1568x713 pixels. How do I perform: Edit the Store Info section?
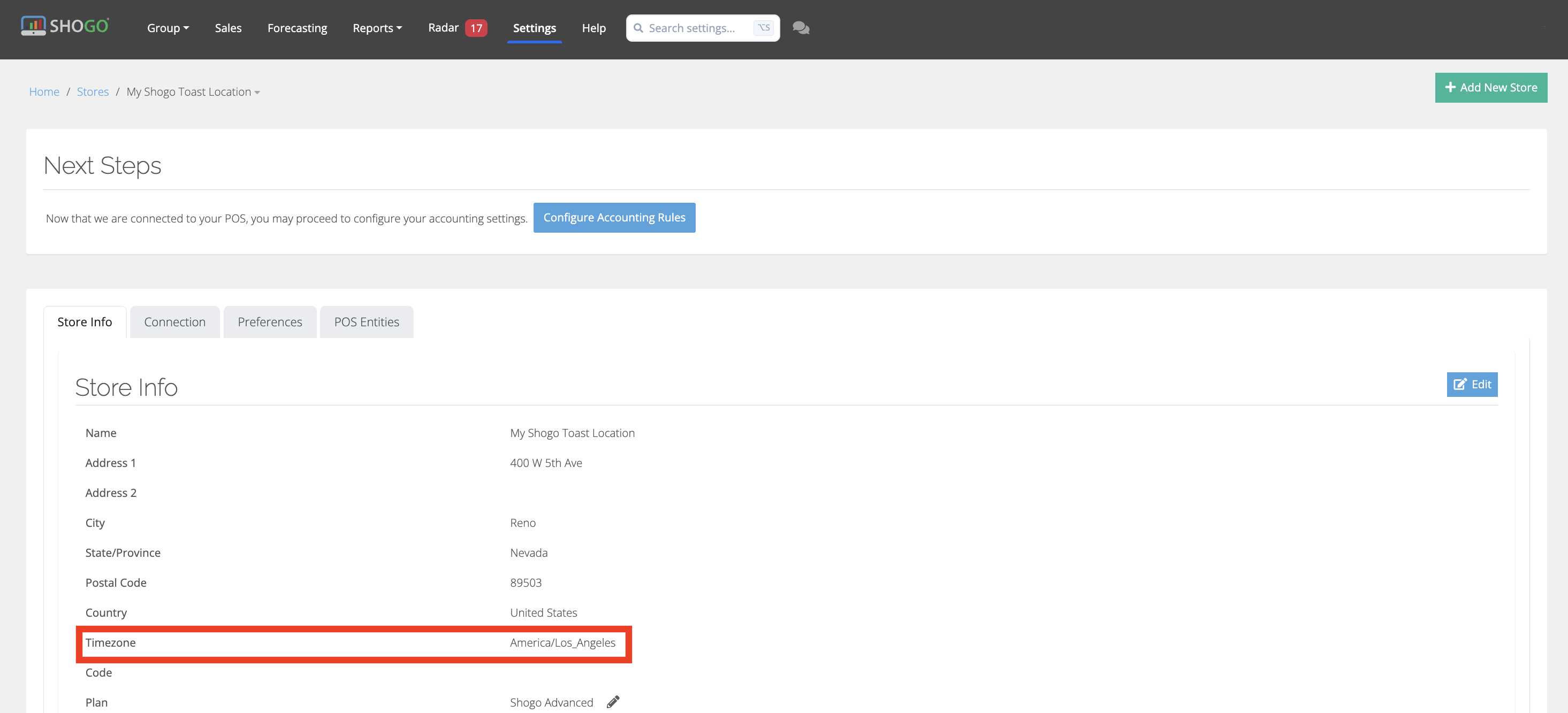pyautogui.click(x=1472, y=385)
